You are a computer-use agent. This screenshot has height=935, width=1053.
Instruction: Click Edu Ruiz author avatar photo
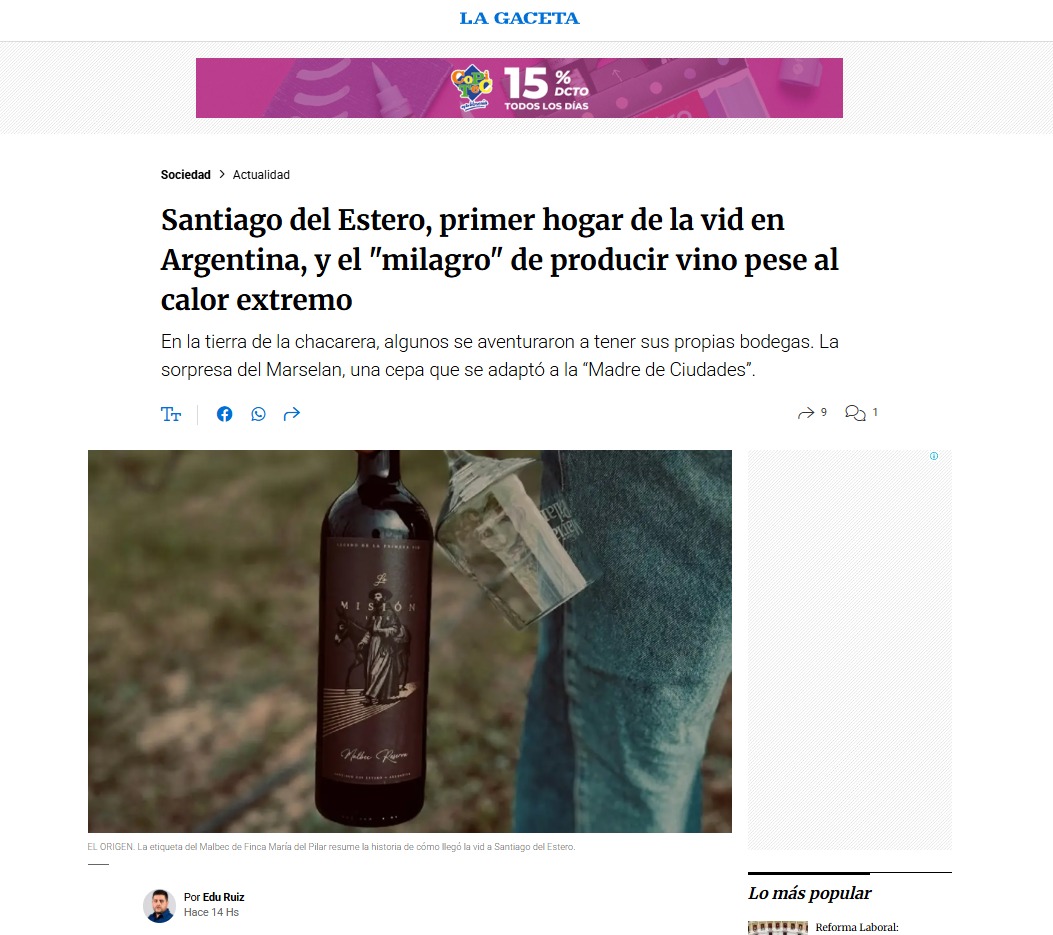[159, 905]
